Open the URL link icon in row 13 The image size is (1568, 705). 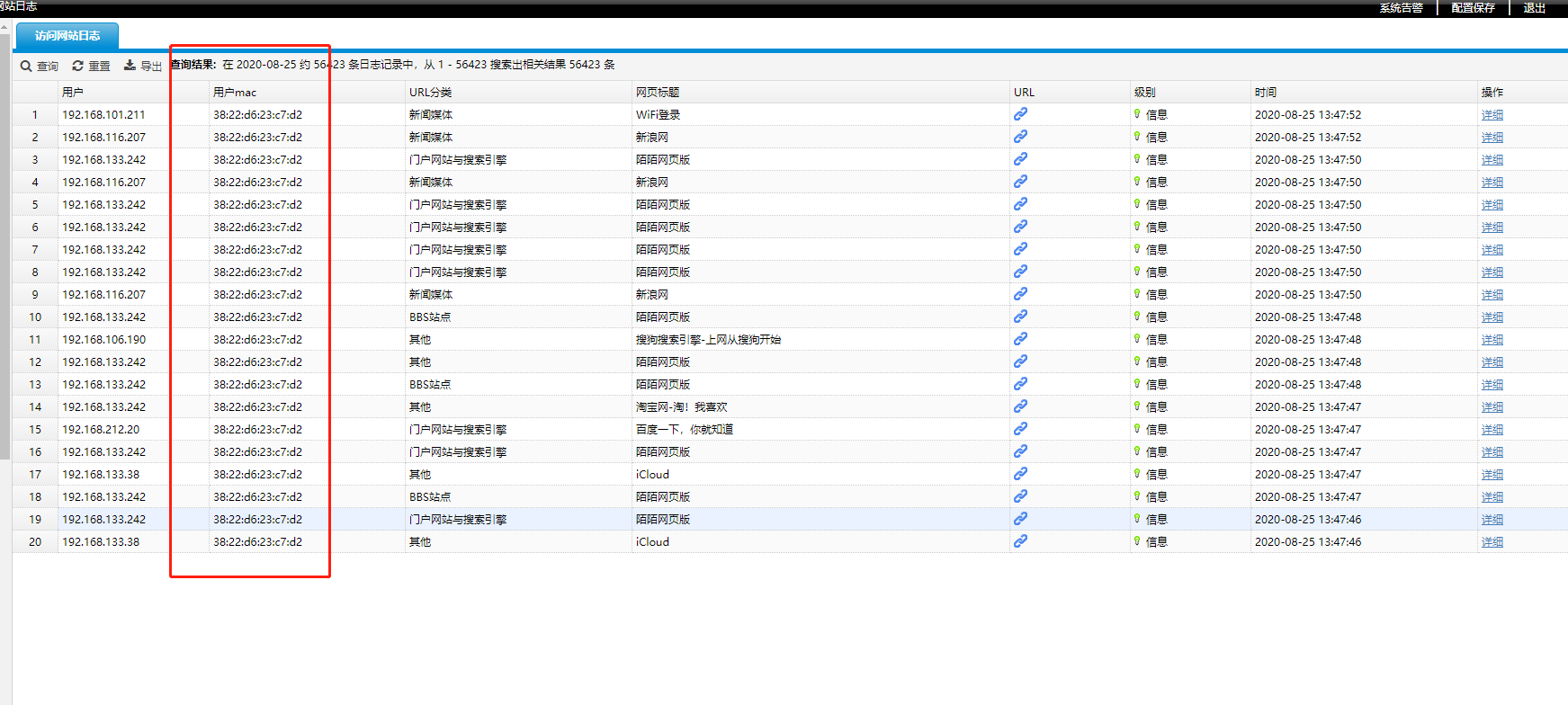tap(1020, 384)
